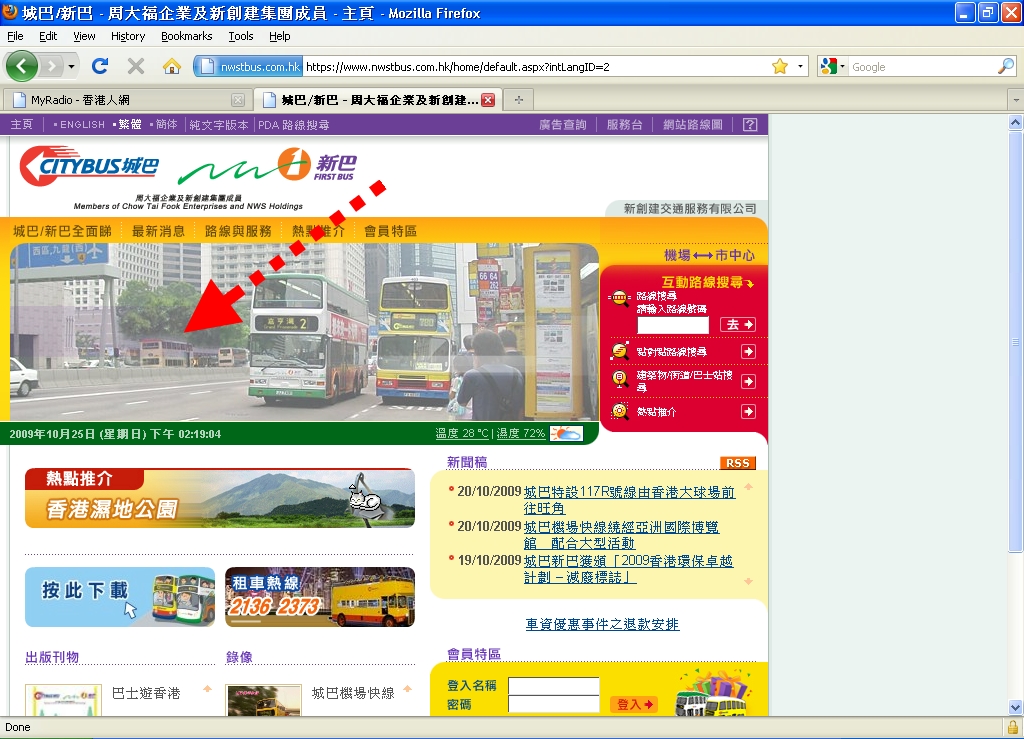This screenshot has width=1024, height=739.
Task: Open 機場⟷市中心 airport link
Action: (709, 255)
